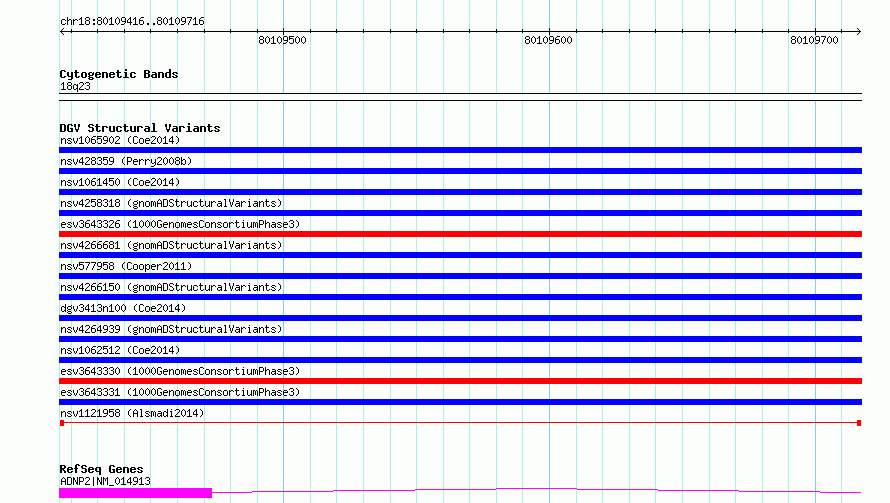Select the thin red line under nsv1121958

(460, 423)
